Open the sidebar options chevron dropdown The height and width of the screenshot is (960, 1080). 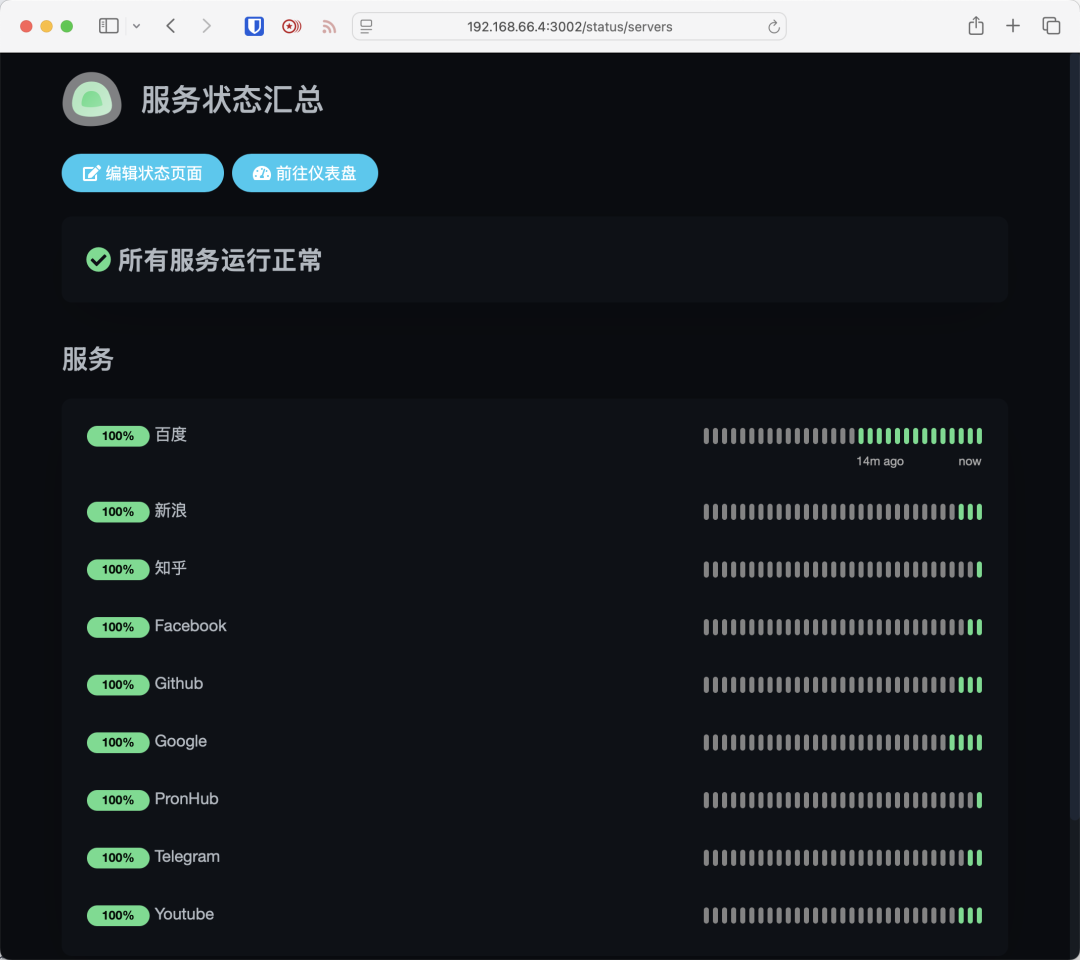pyautogui.click(x=136, y=26)
